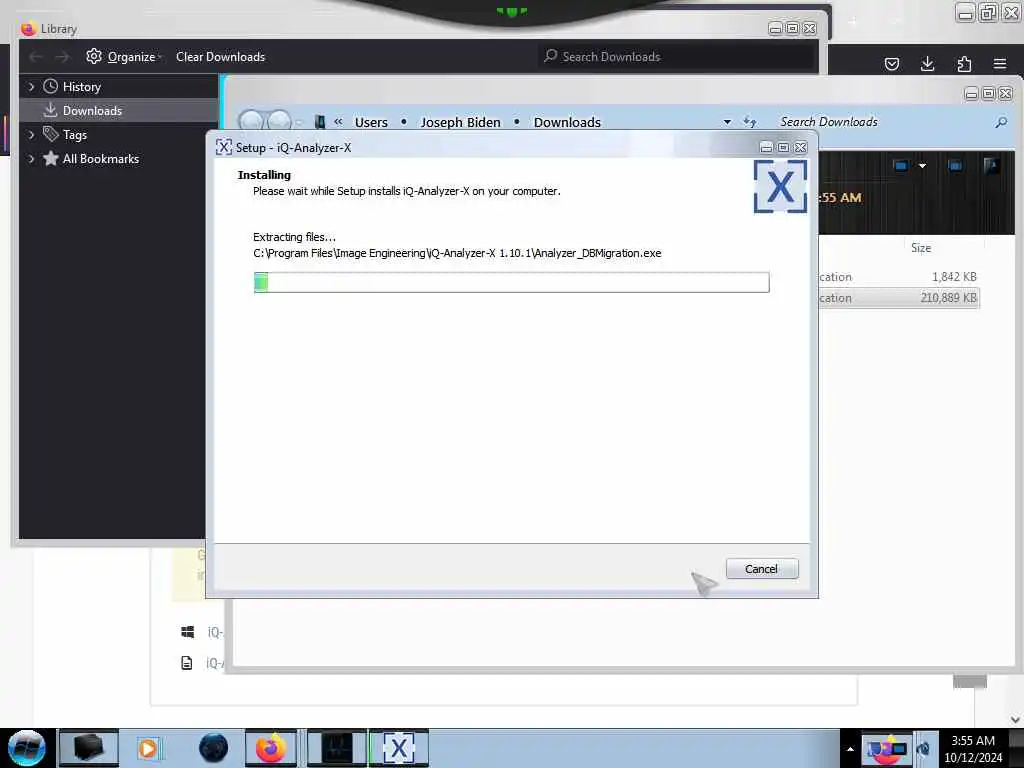This screenshot has height=768, width=1024.
Task: Focus the Search Downloads field in Library
Action: point(677,57)
